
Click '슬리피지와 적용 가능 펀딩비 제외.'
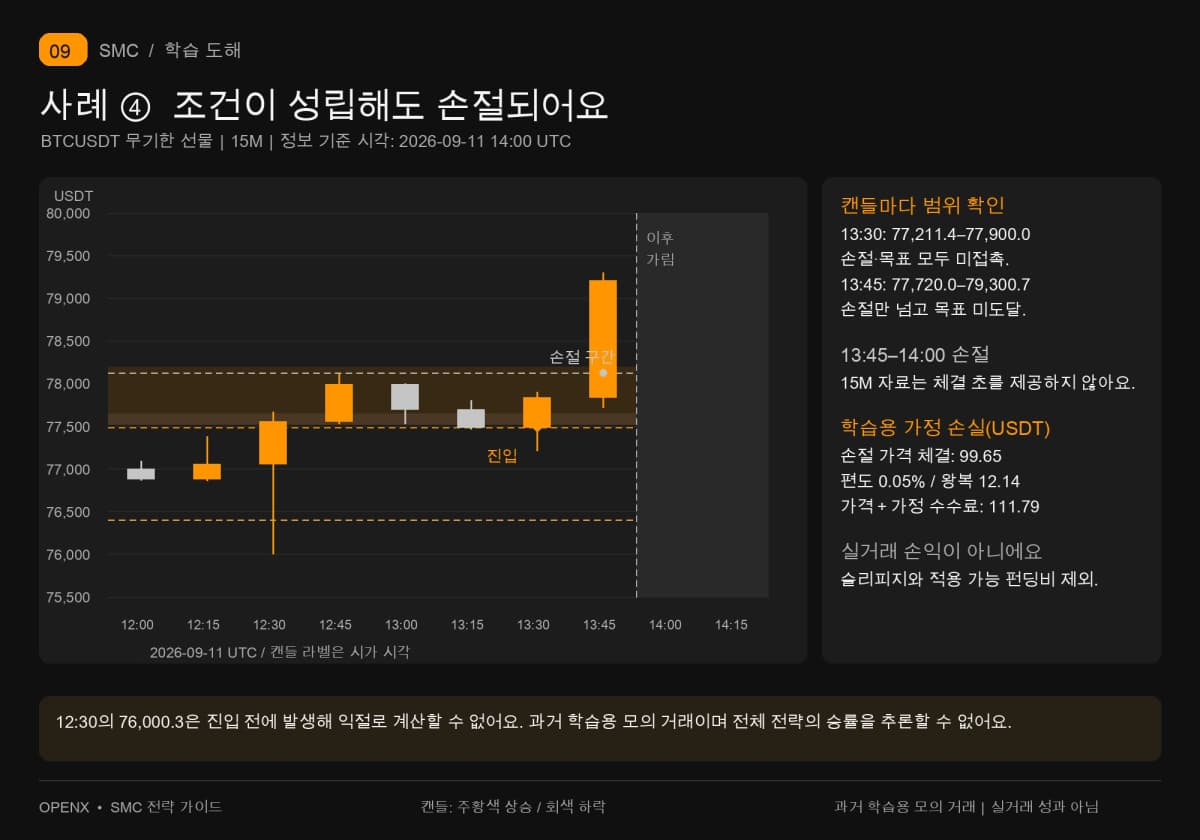(x=970, y=580)
